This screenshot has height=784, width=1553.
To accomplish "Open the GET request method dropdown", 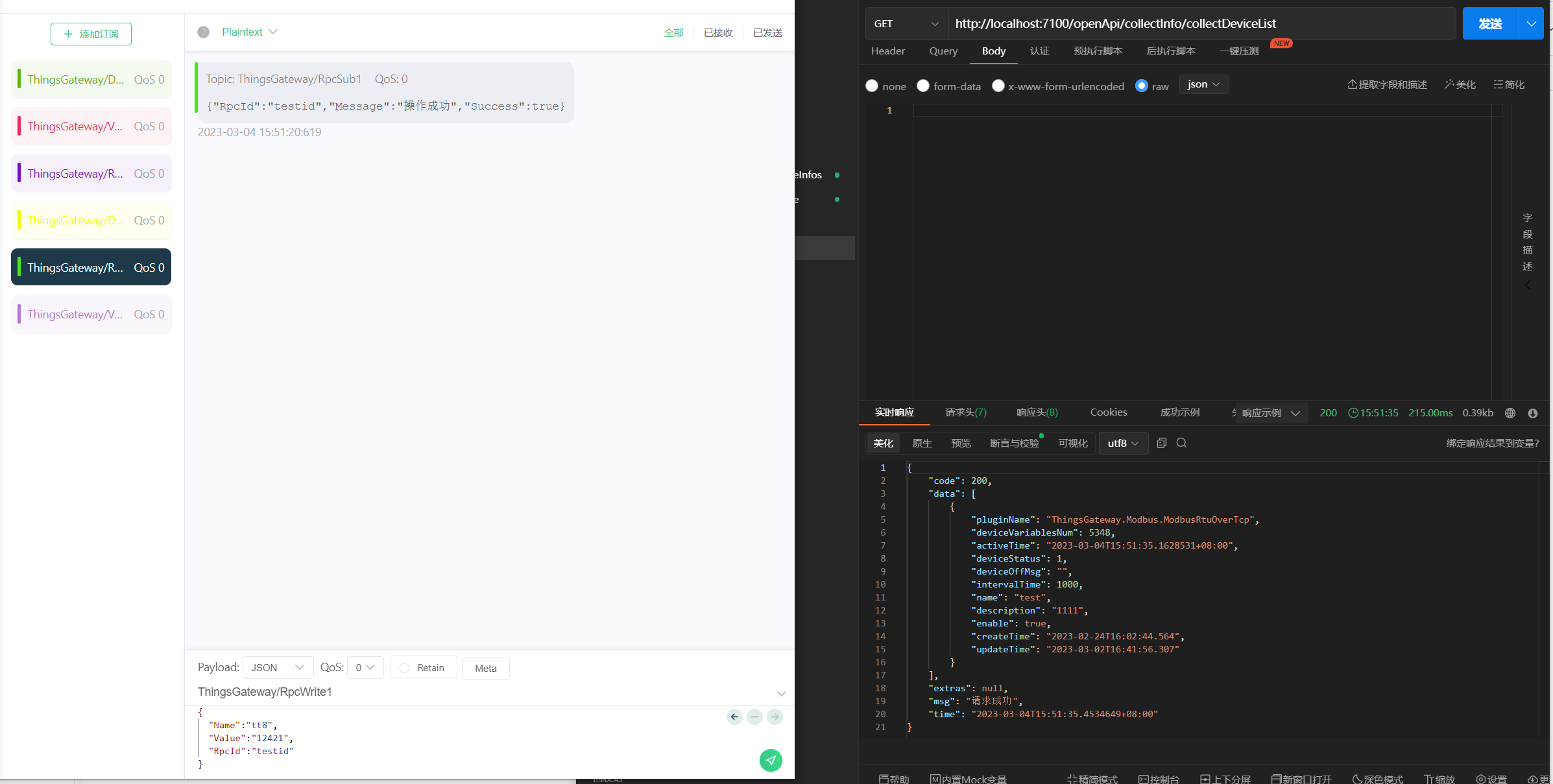I will point(906,24).
